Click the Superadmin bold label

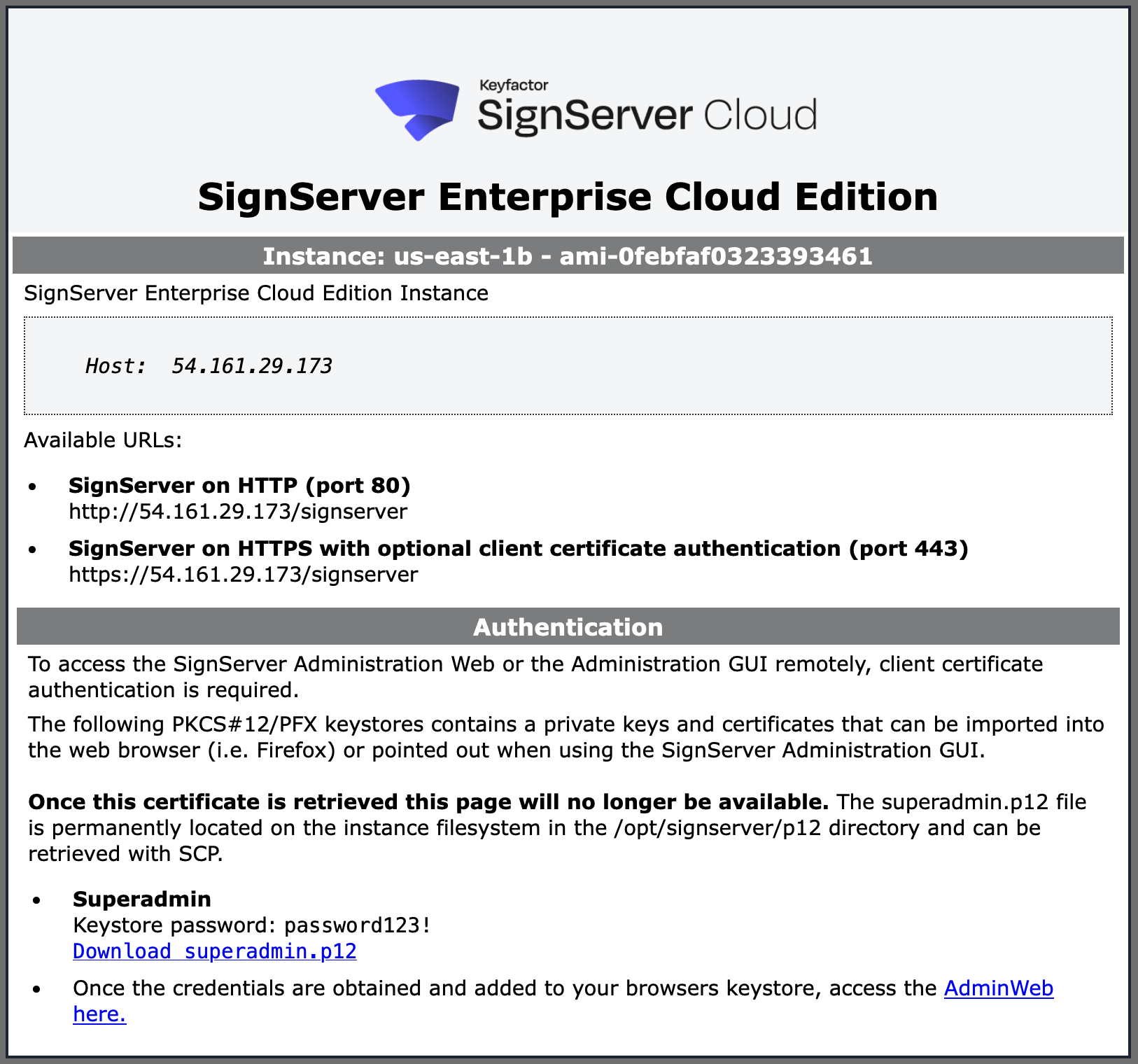pyautogui.click(x=142, y=899)
